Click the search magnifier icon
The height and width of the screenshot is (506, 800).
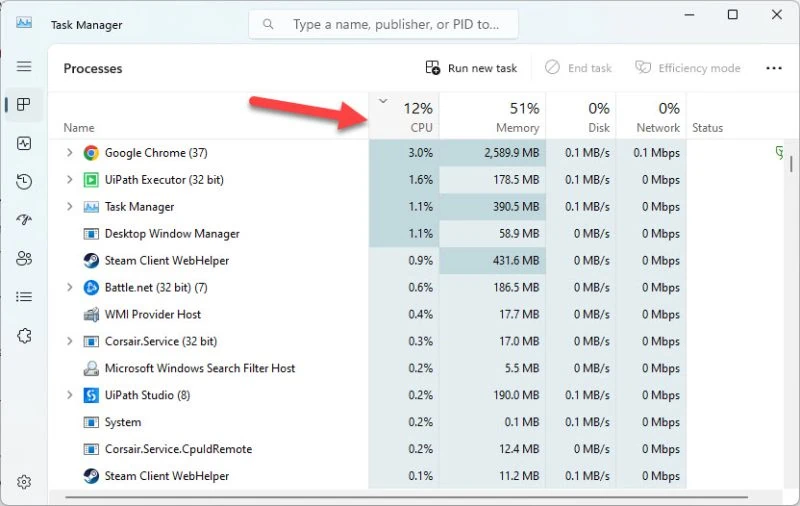(x=268, y=24)
